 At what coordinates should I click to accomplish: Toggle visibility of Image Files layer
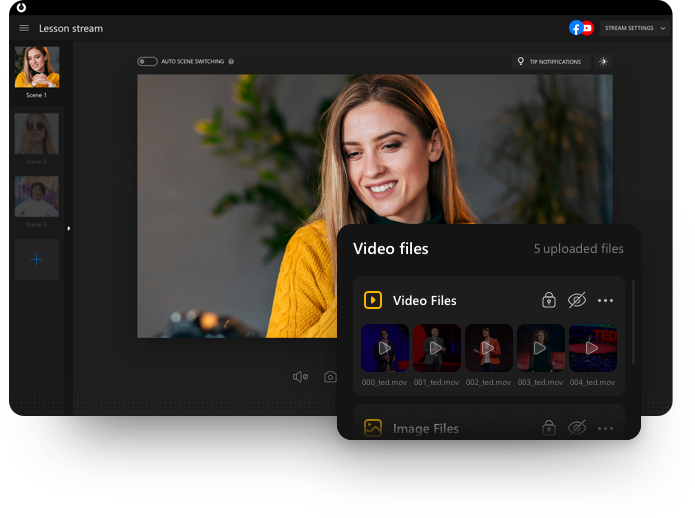[x=577, y=428]
